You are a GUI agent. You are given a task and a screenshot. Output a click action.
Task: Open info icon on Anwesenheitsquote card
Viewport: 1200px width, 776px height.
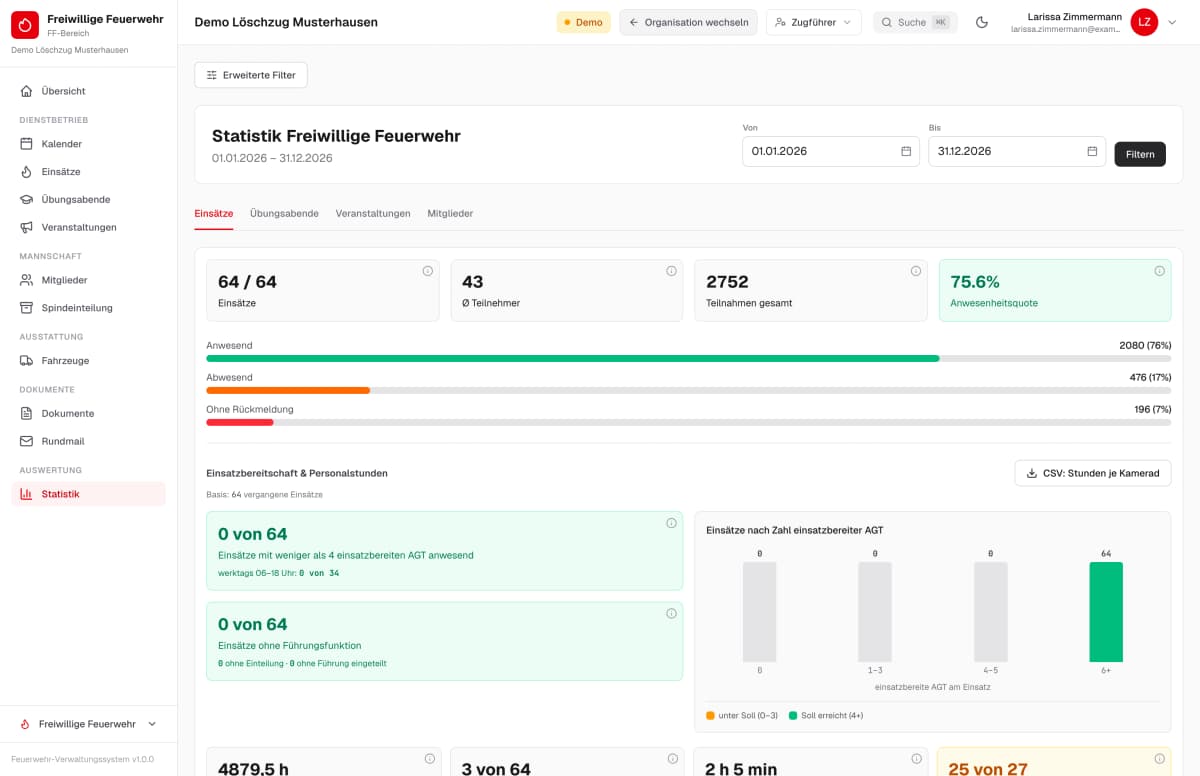click(1159, 271)
